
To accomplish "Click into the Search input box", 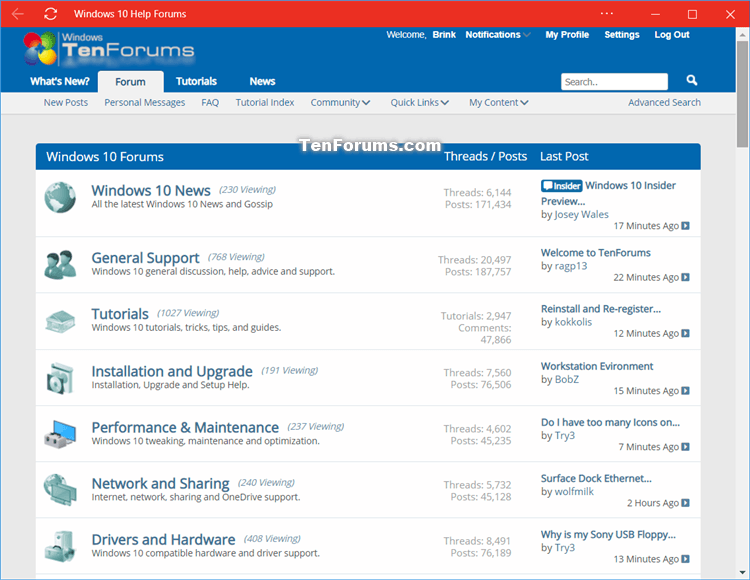I will click(614, 82).
